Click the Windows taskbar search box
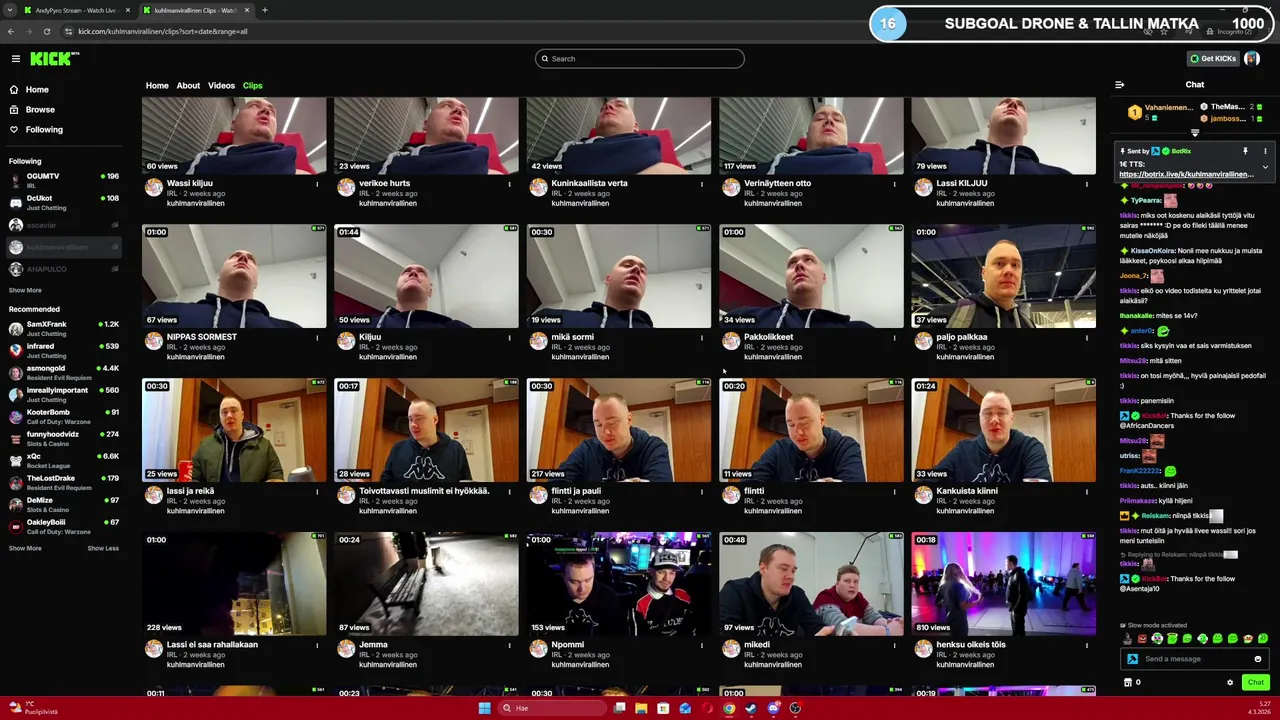 (553, 708)
